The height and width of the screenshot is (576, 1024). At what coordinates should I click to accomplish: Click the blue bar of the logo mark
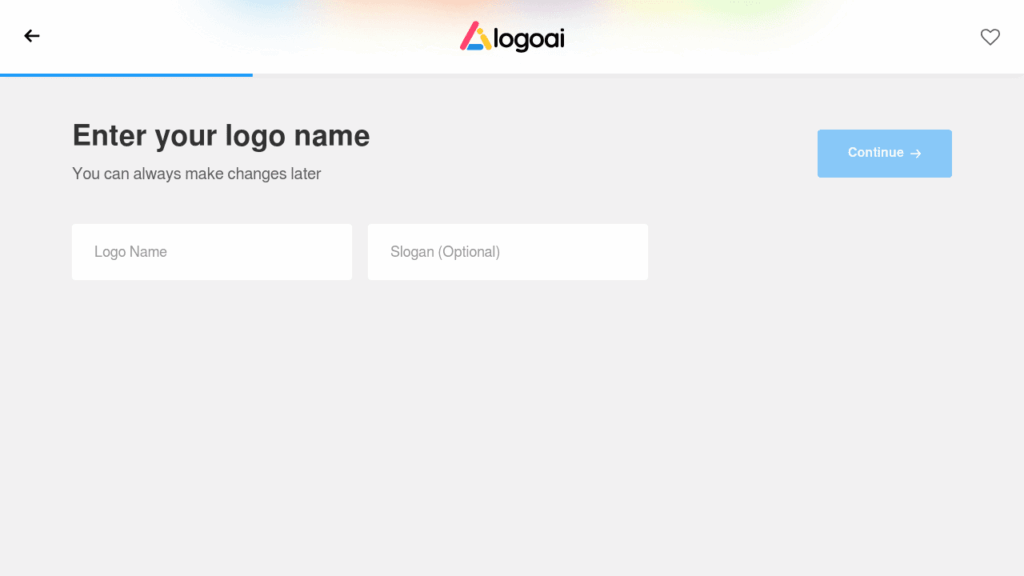474,46
